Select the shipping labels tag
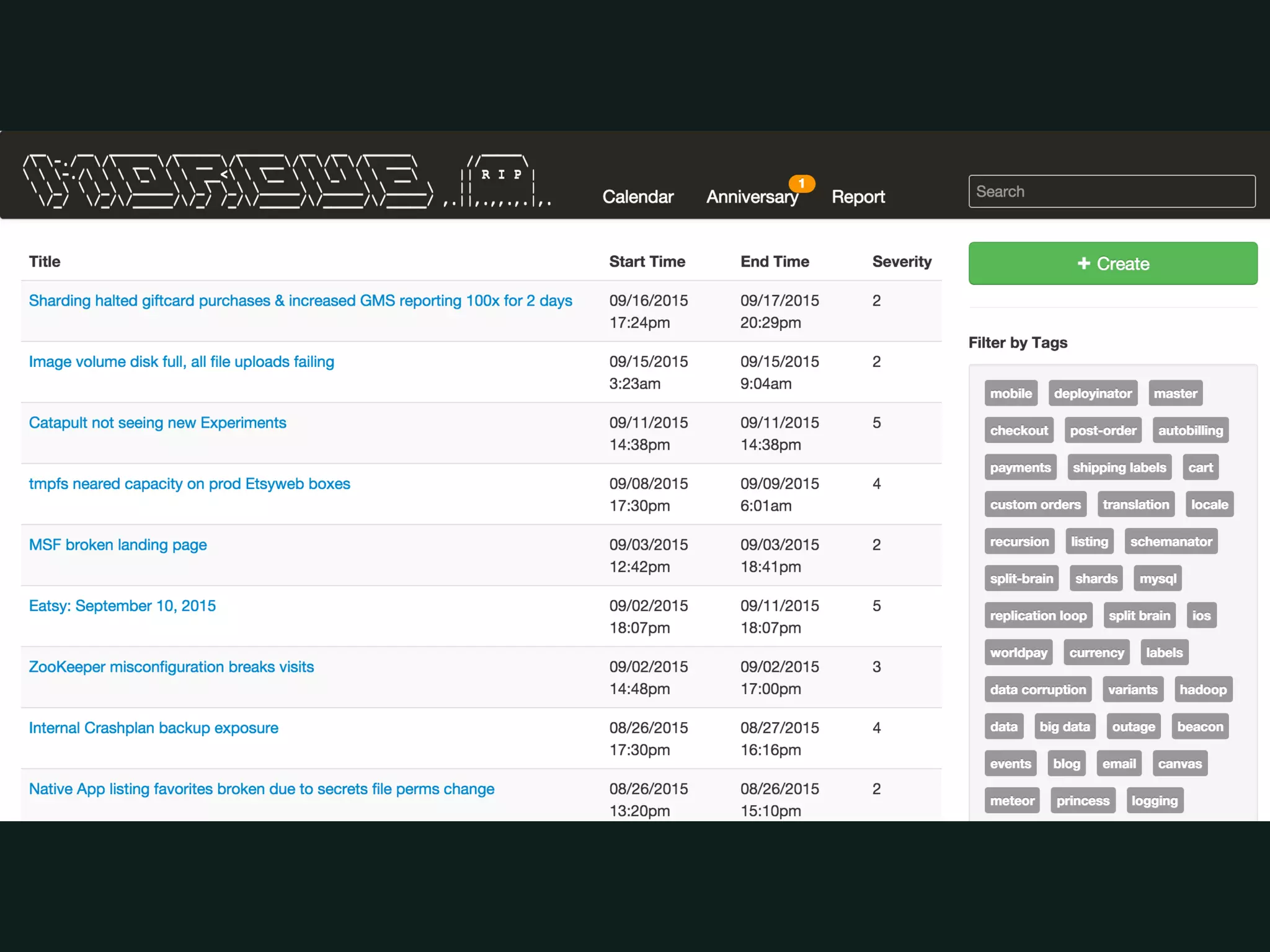Image resolution: width=1270 pixels, height=952 pixels. coord(1119,467)
